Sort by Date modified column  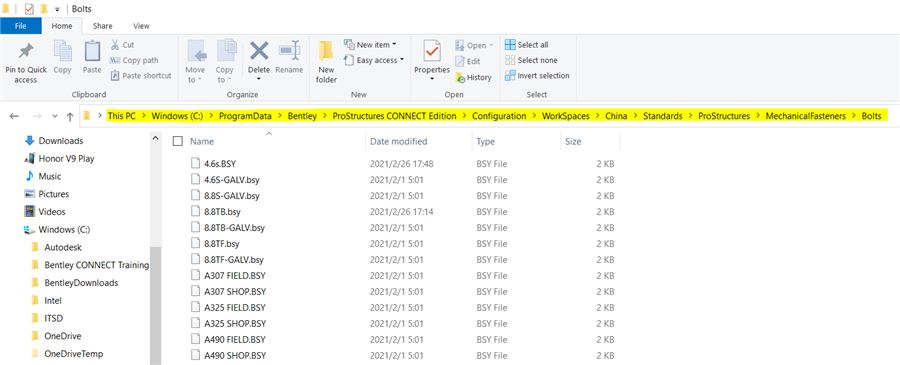click(398, 141)
